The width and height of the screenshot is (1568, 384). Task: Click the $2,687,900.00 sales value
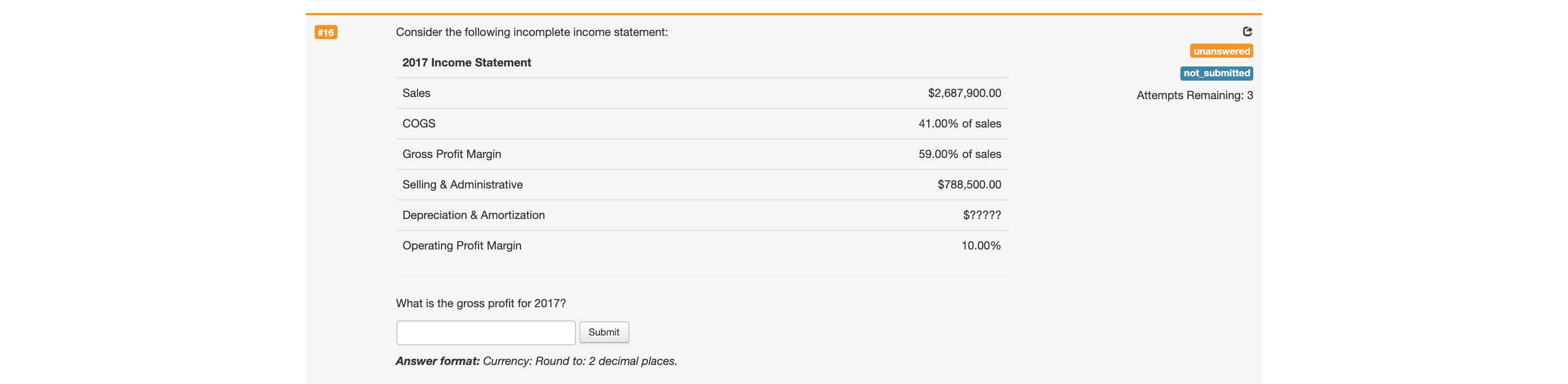(964, 93)
